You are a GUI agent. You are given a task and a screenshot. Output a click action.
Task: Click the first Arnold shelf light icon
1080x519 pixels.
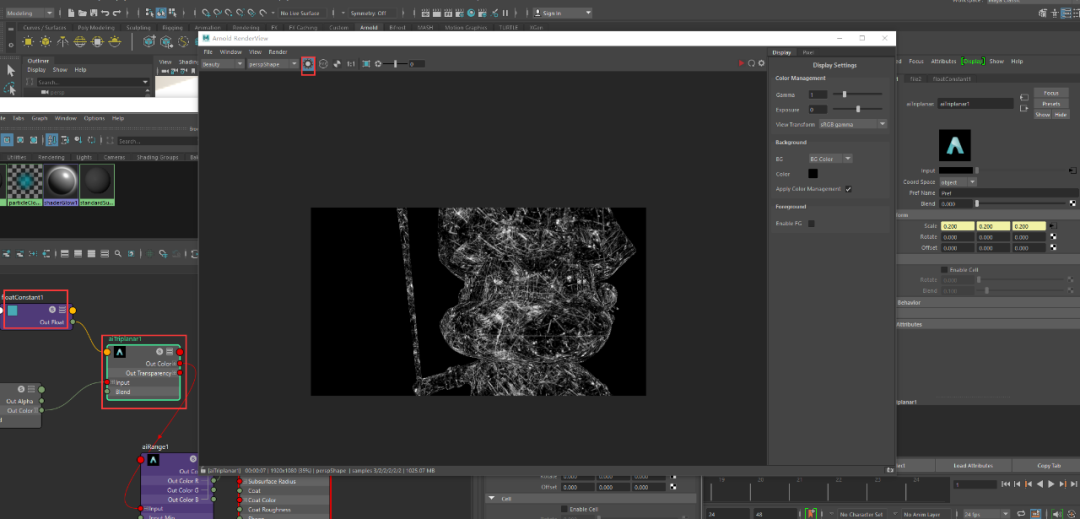tap(27, 42)
